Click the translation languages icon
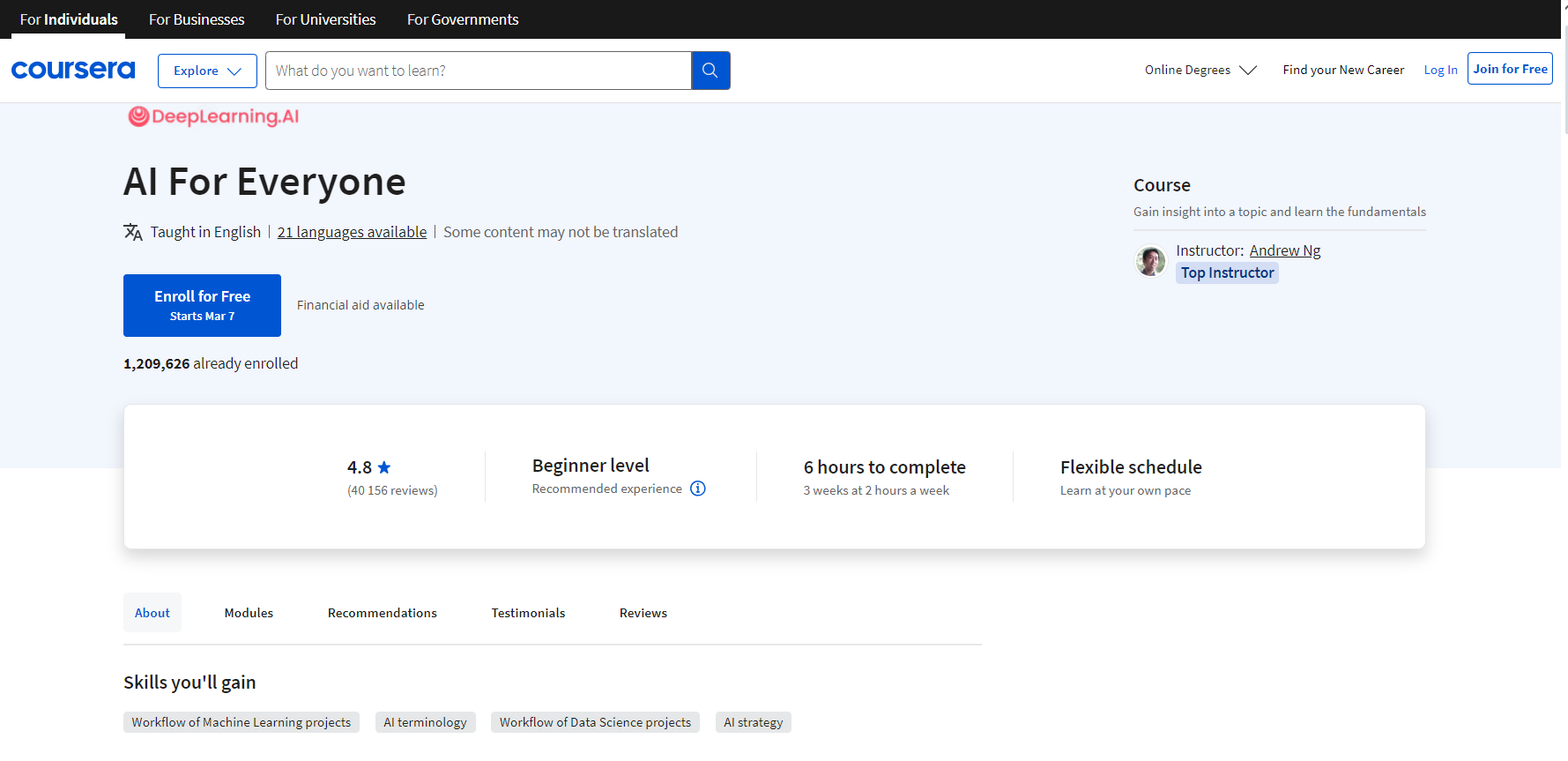Viewport: 1568px width, 761px height. 133,232
